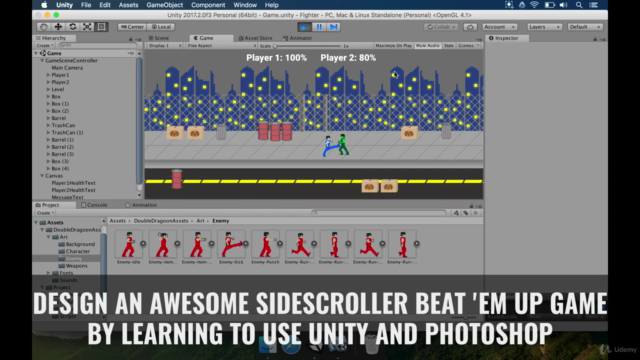
Task: Select Main Camera in Hierarchy
Action: pyautogui.click(x=67, y=68)
